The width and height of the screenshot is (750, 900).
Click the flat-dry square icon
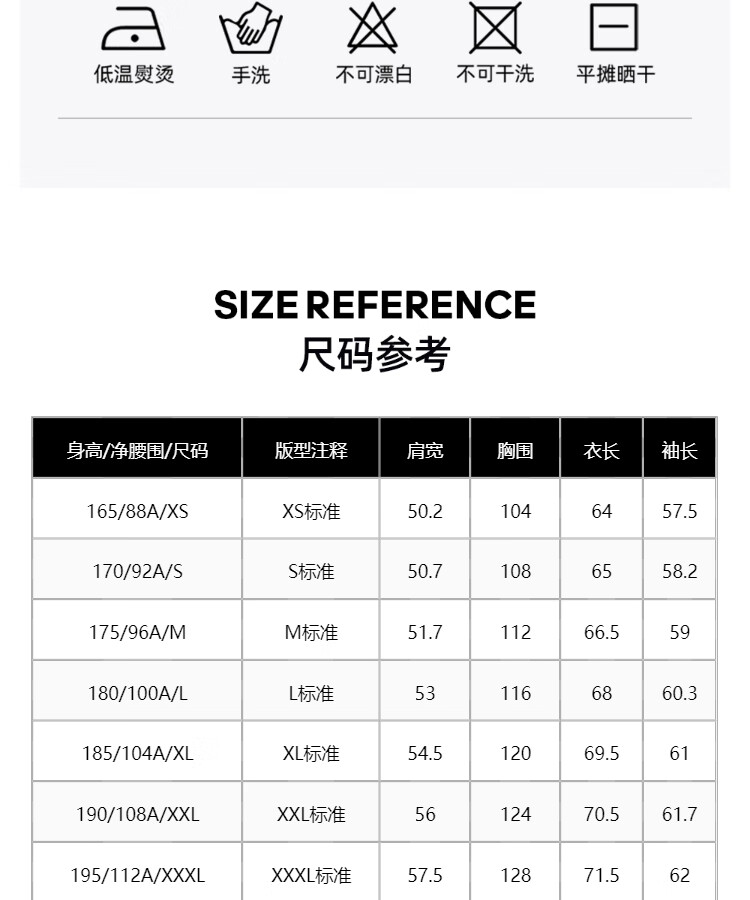pos(614,27)
